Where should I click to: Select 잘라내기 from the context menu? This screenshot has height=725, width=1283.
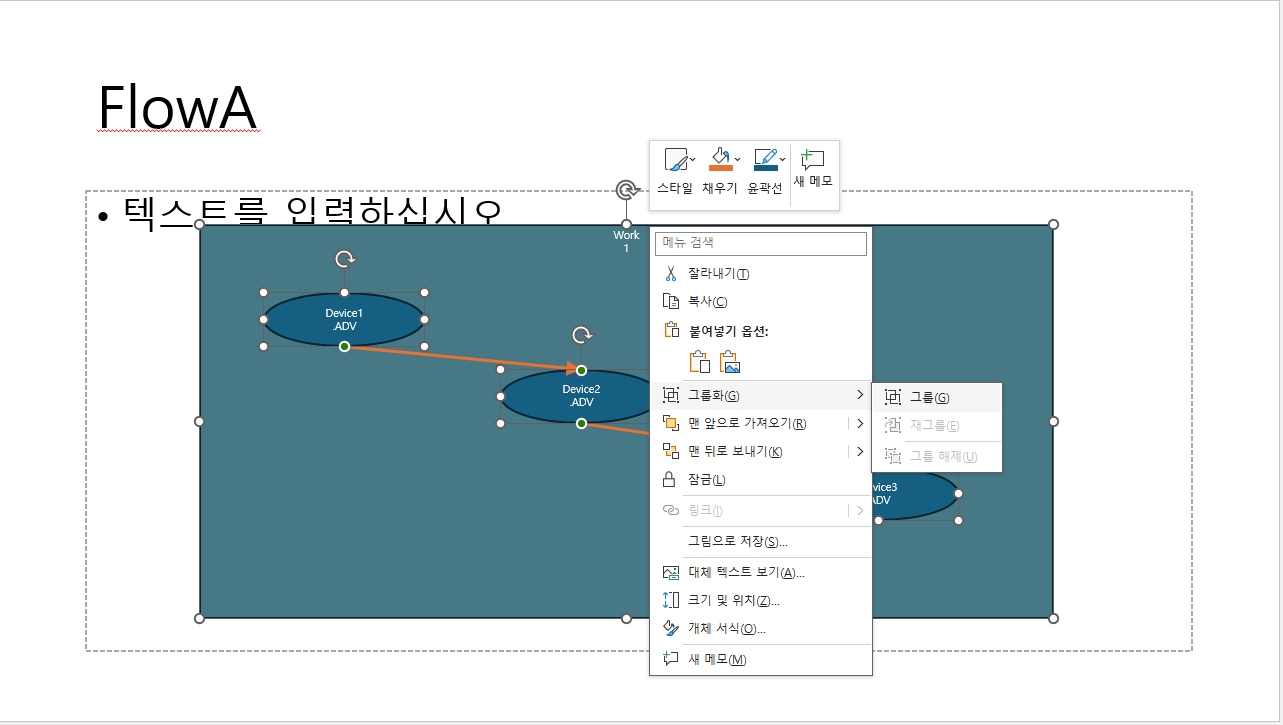point(718,274)
